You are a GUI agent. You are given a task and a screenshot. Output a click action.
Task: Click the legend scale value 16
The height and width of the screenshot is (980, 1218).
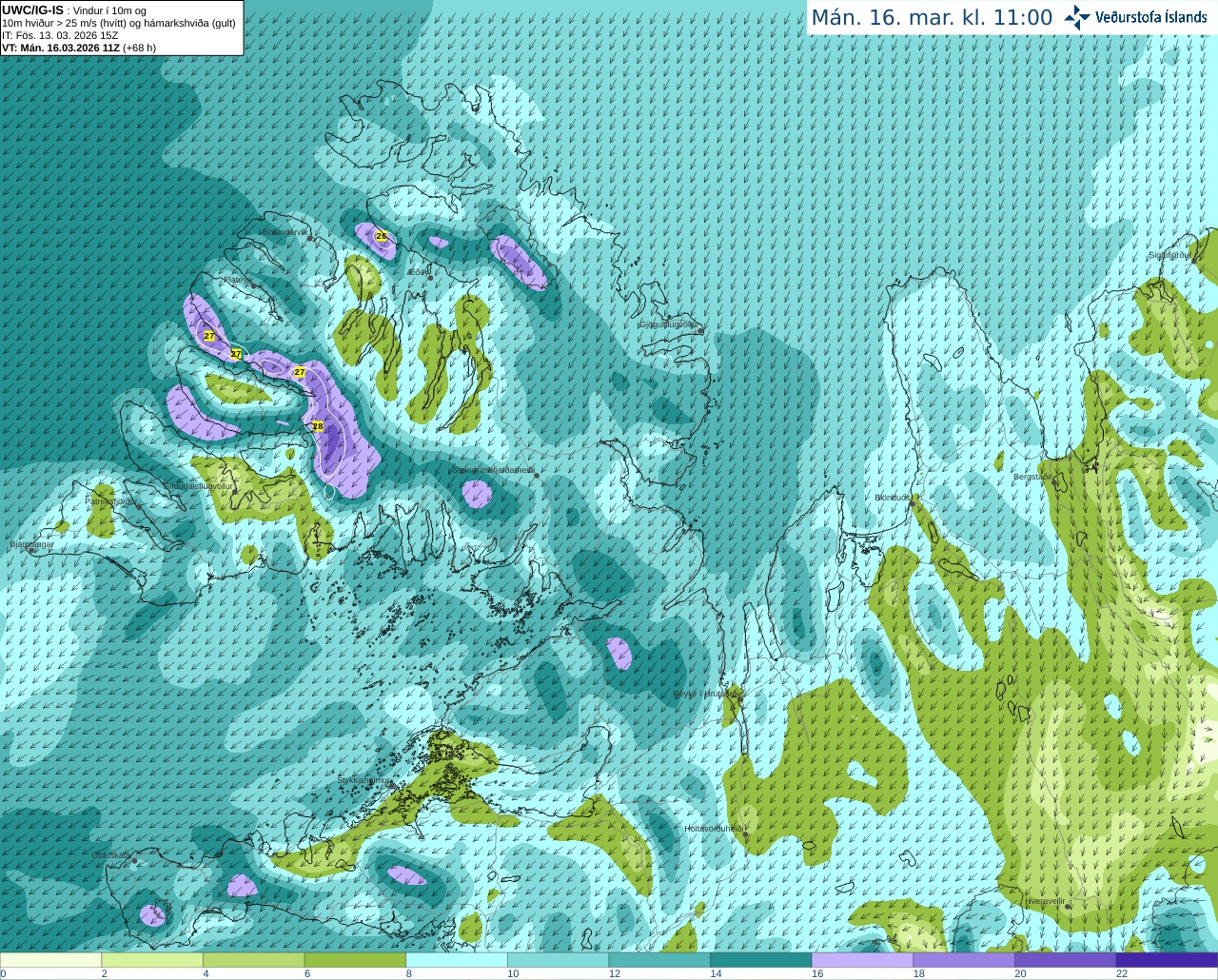[x=816, y=973]
